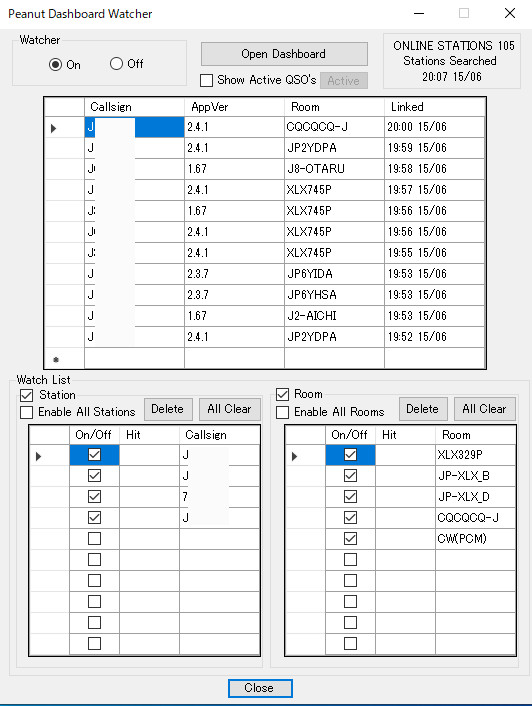Select the JP6YIDA room cell

334,274
